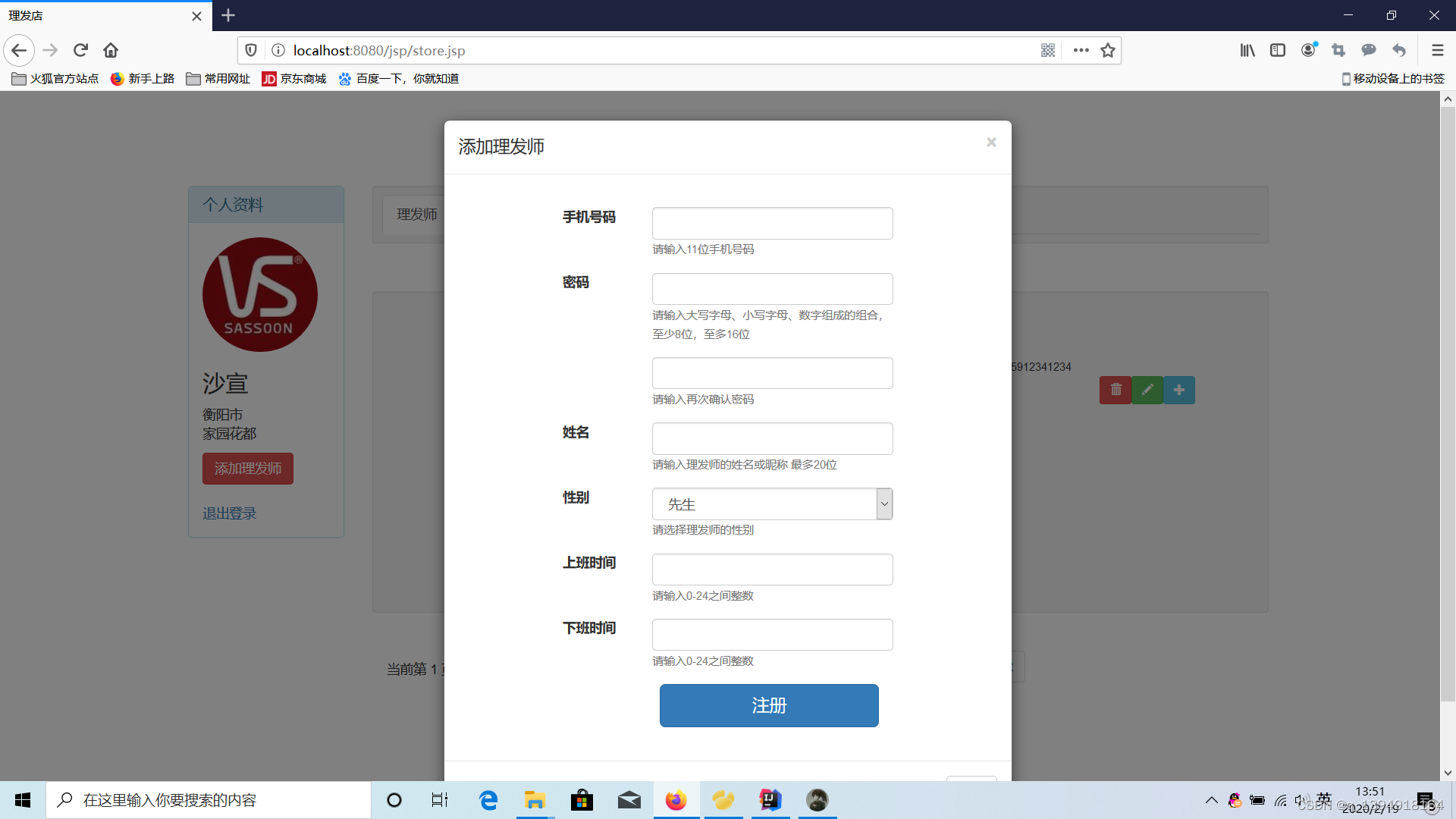Open Task View icon
The width and height of the screenshot is (1456, 819).
point(440,800)
